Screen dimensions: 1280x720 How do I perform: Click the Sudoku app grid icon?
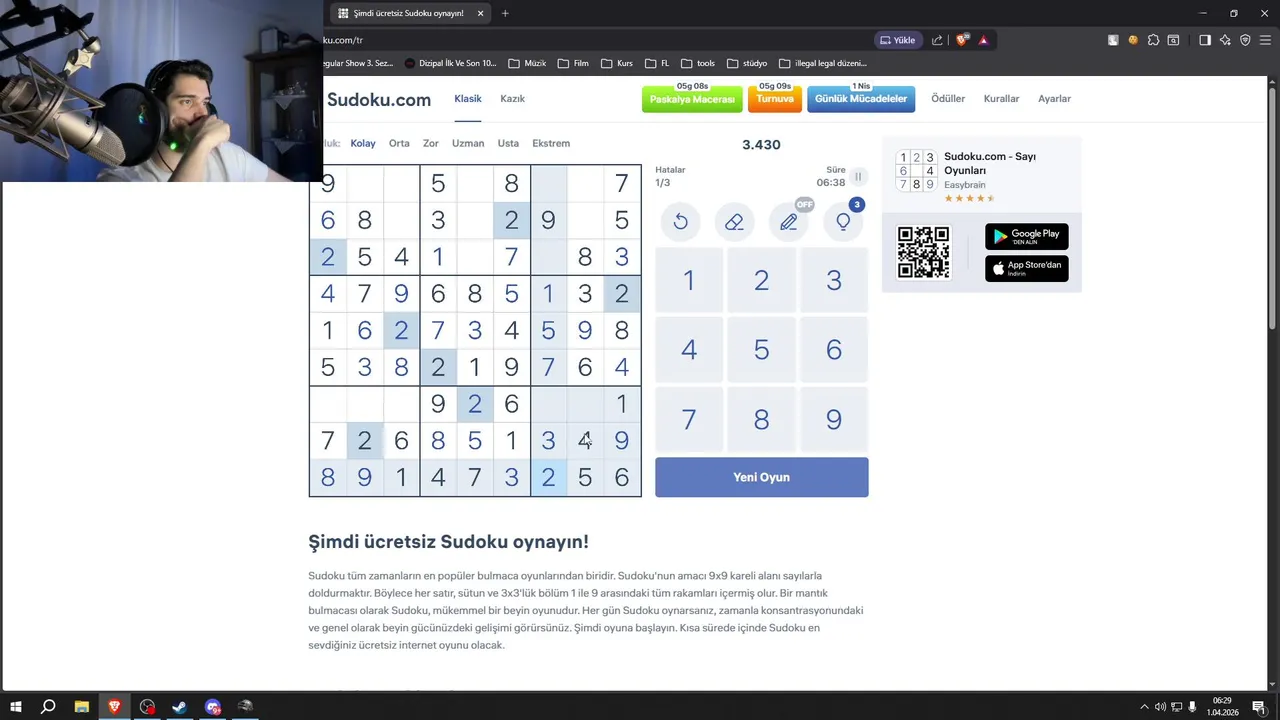(916, 171)
